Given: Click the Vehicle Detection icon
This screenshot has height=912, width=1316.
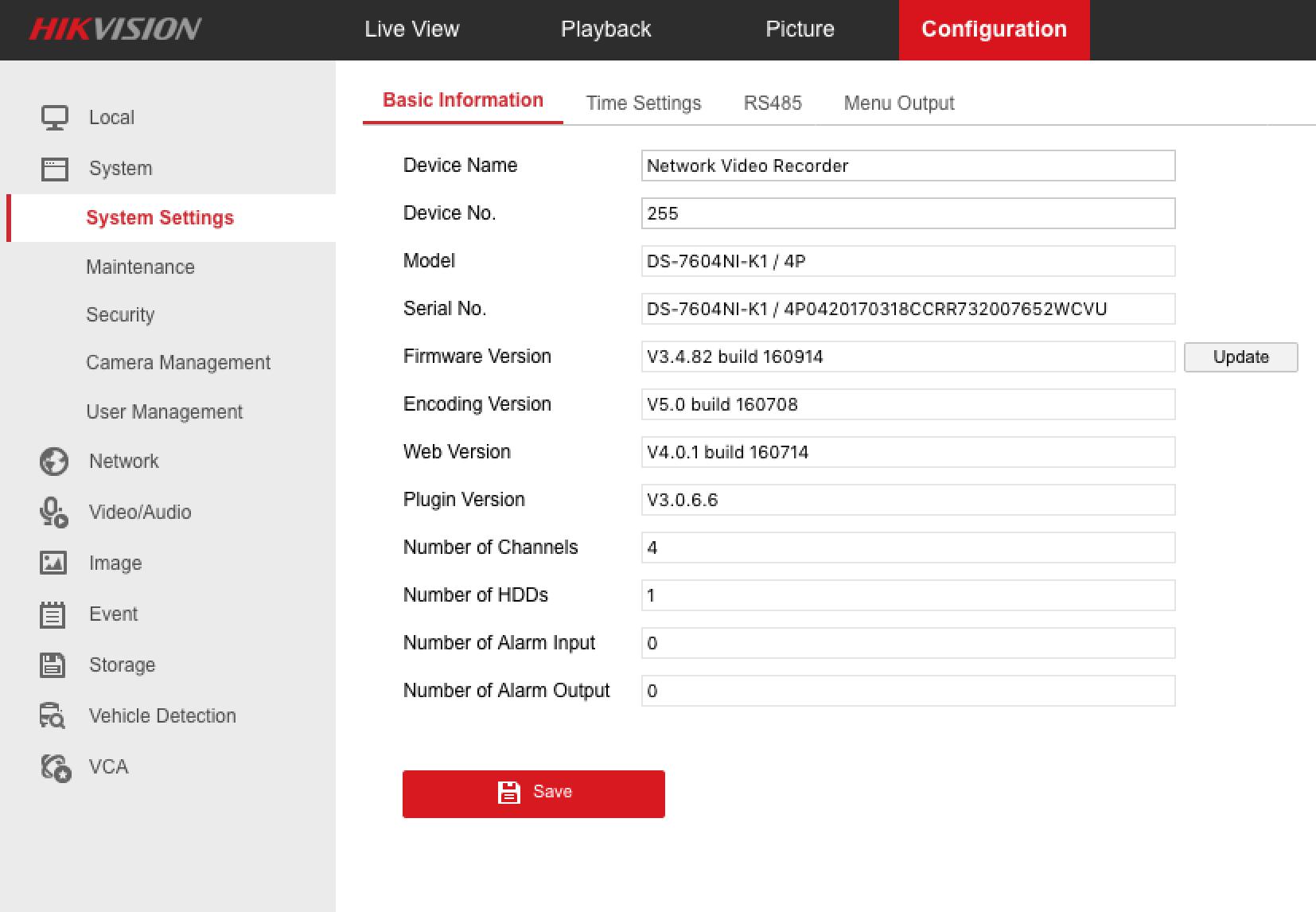Looking at the screenshot, I should pyautogui.click(x=54, y=716).
